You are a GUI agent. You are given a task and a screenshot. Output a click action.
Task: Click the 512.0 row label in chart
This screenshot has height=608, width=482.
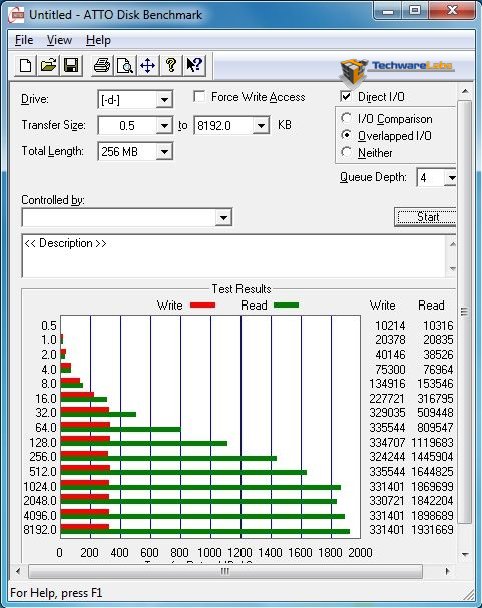[x=43, y=472]
